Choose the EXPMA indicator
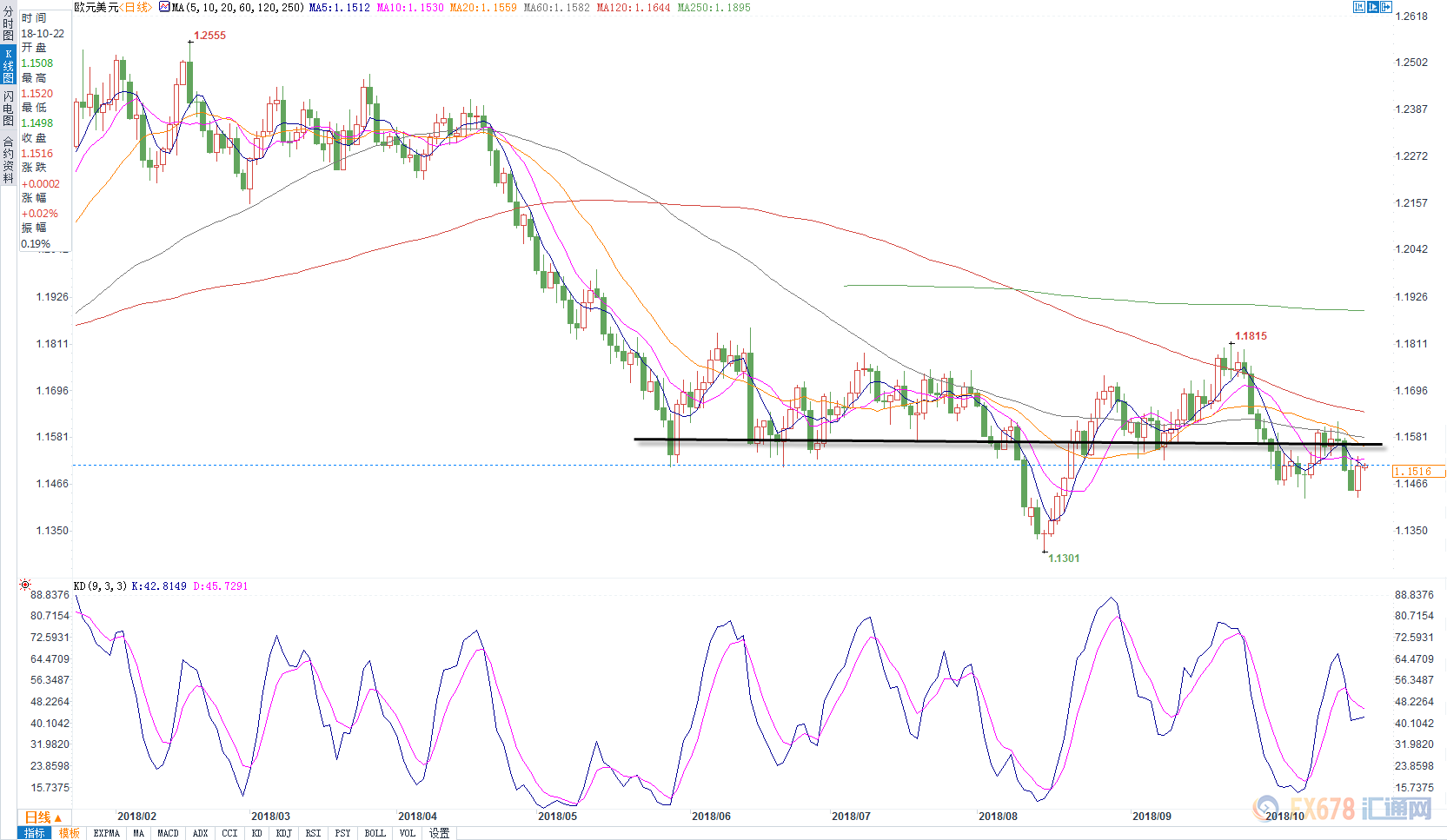This screenshot has height=840, width=1447. 107,833
